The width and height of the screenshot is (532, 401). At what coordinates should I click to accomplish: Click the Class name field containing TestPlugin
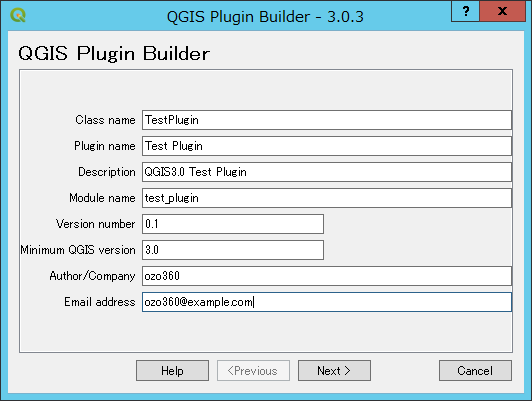[x=327, y=120]
